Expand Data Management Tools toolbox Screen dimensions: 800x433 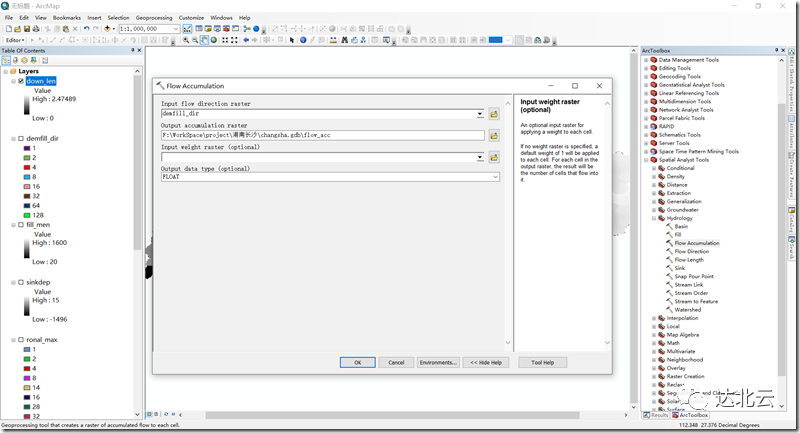646,60
